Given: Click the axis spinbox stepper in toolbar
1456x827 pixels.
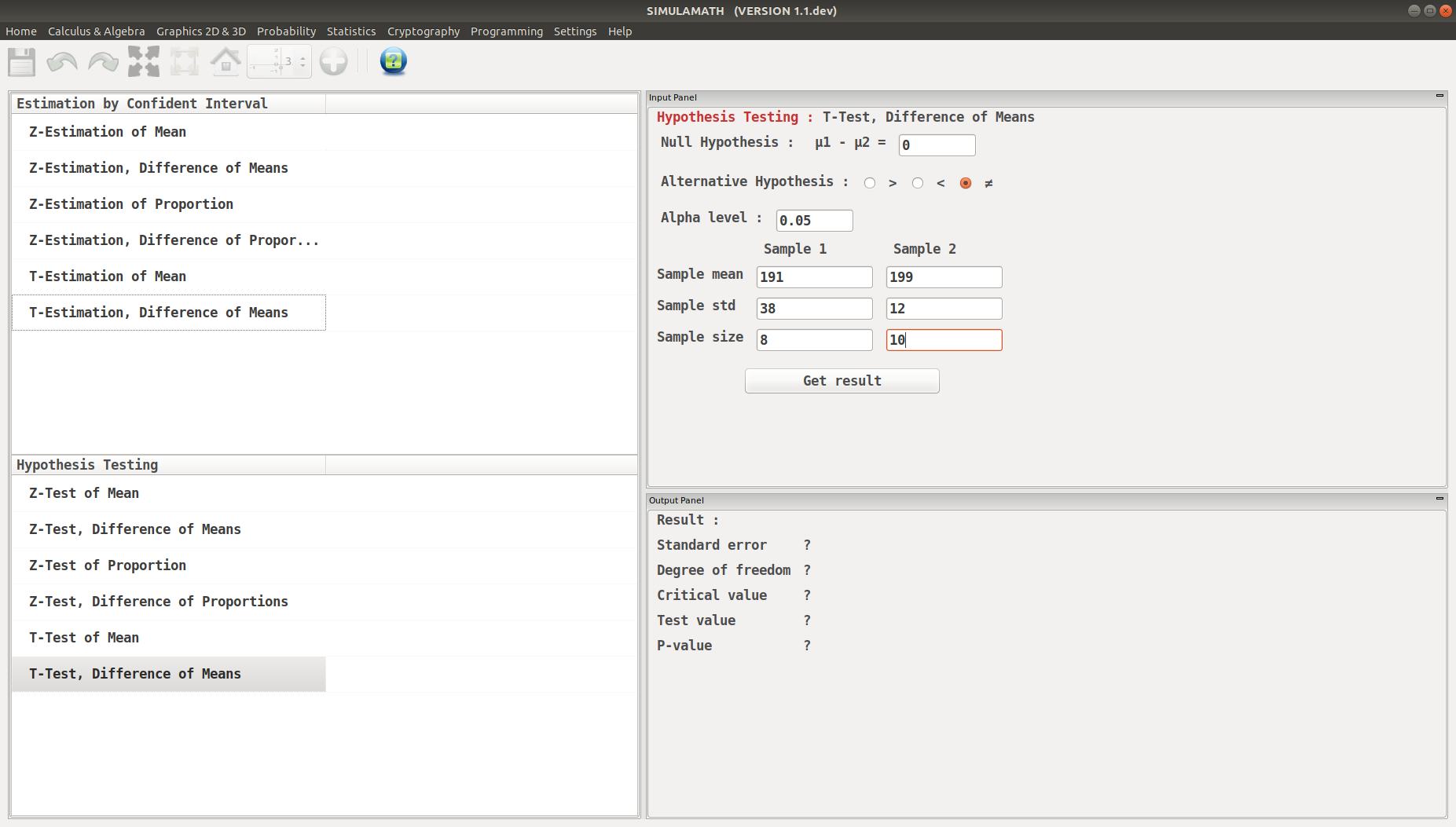Looking at the screenshot, I should [279, 61].
